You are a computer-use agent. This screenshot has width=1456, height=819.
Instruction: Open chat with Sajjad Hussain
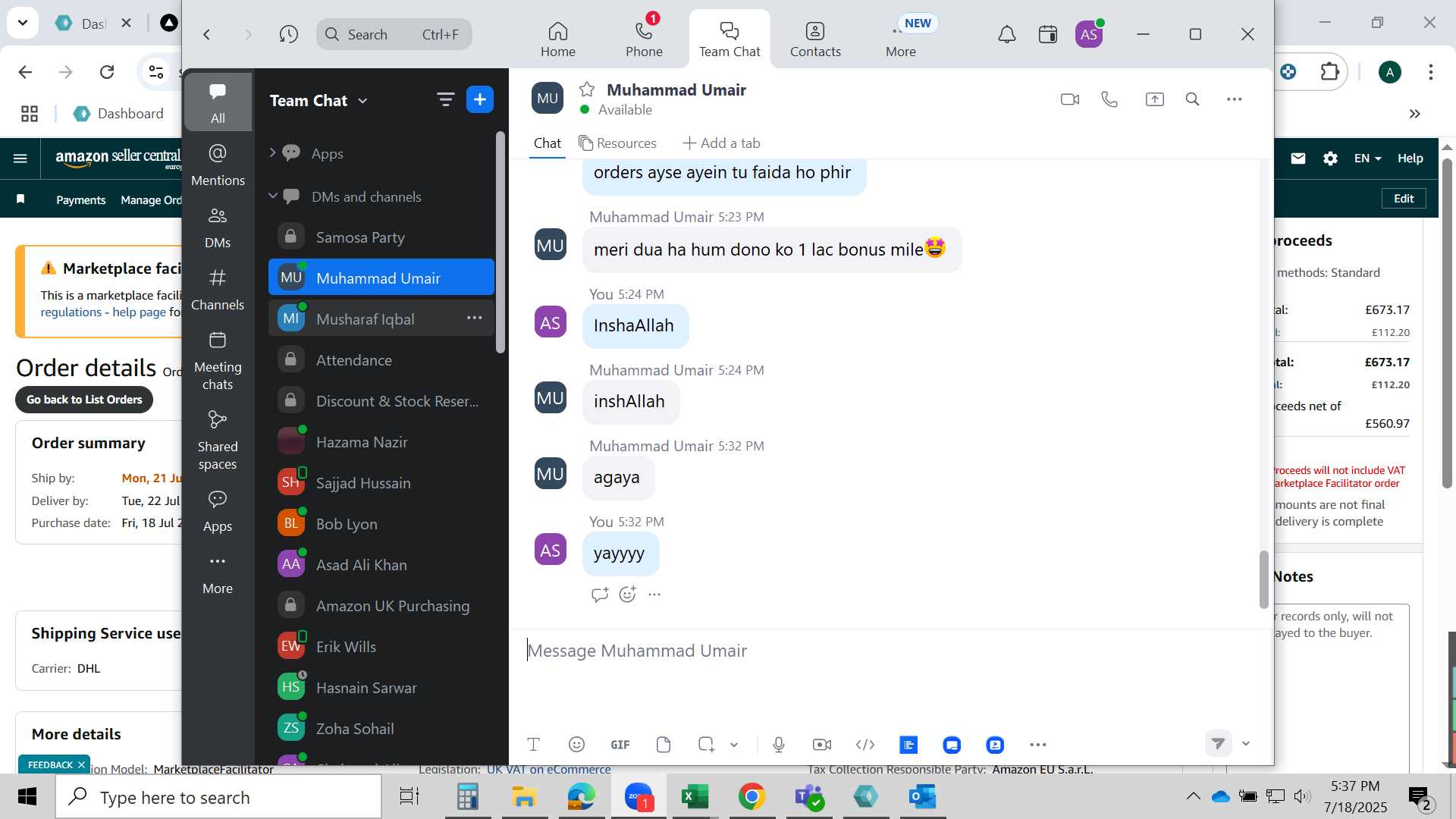[381, 483]
